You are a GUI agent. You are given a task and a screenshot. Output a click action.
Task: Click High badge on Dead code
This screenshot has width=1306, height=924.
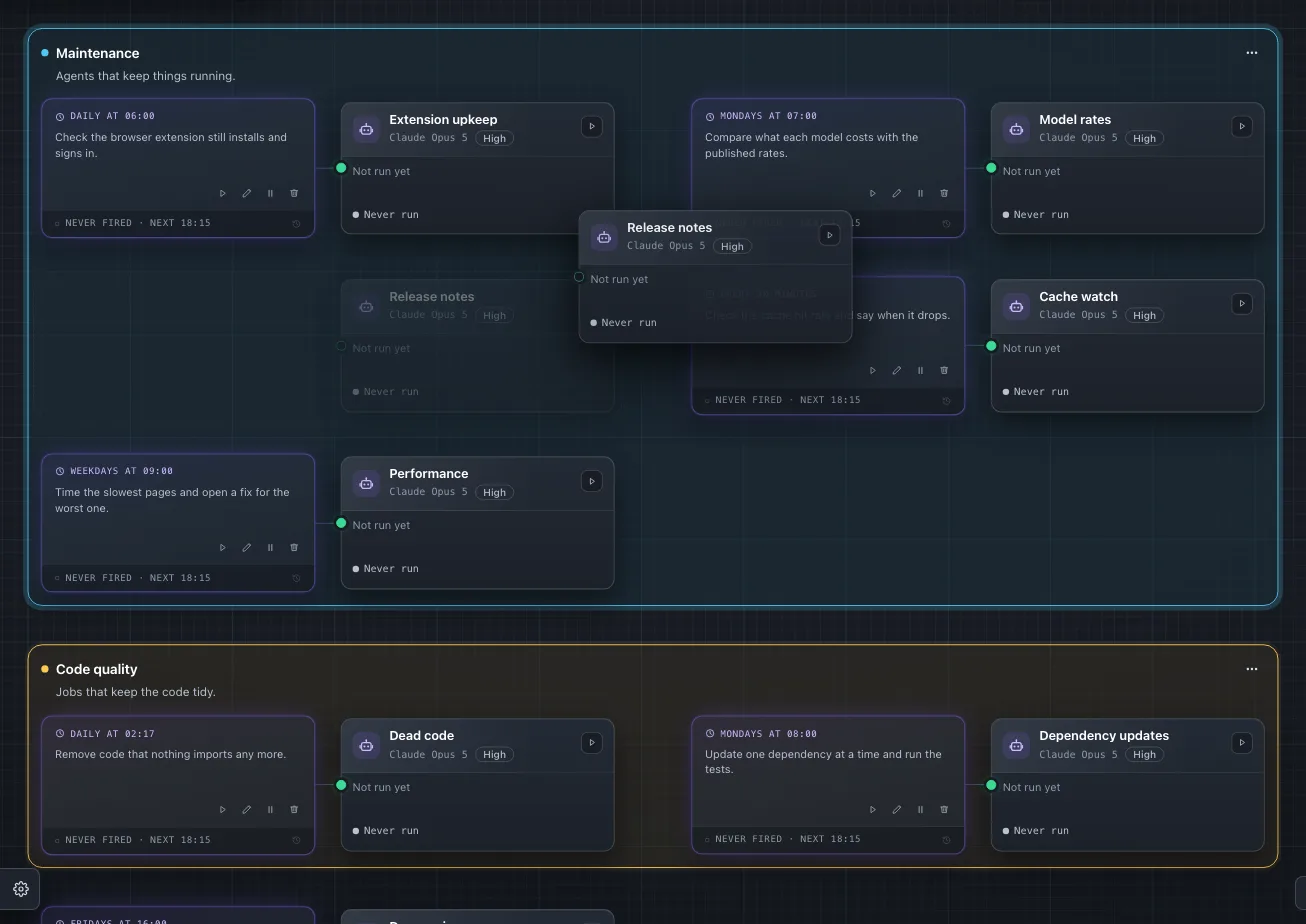tap(494, 754)
